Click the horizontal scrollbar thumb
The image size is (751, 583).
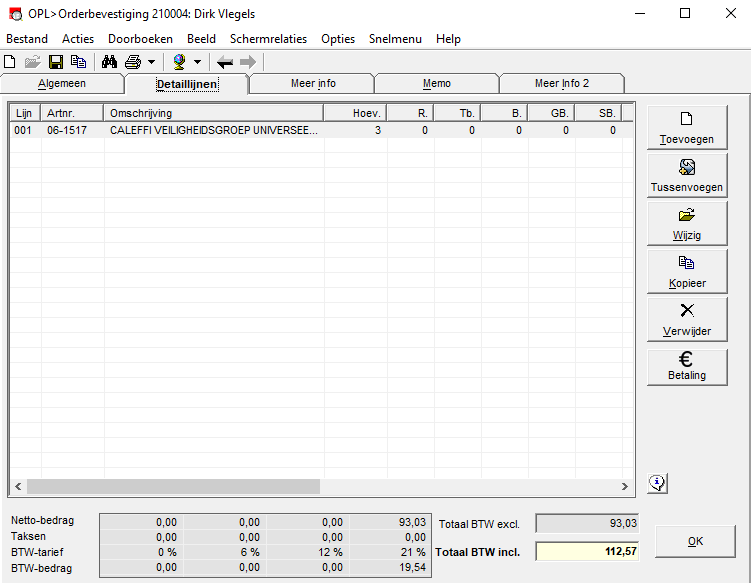pos(173,487)
